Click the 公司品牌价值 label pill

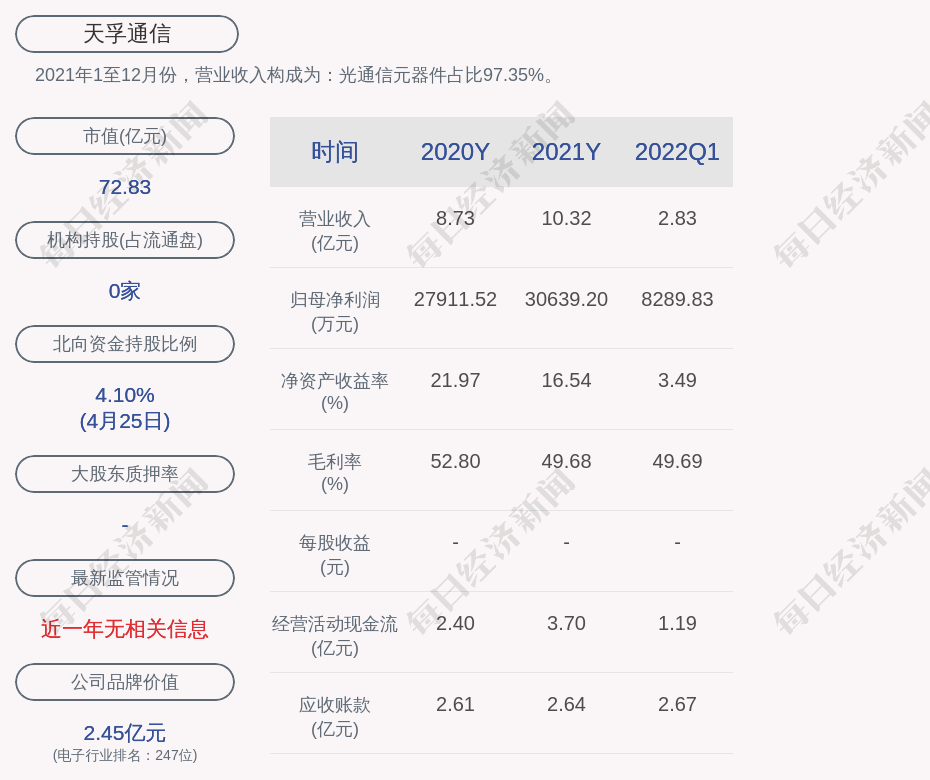click(x=125, y=682)
